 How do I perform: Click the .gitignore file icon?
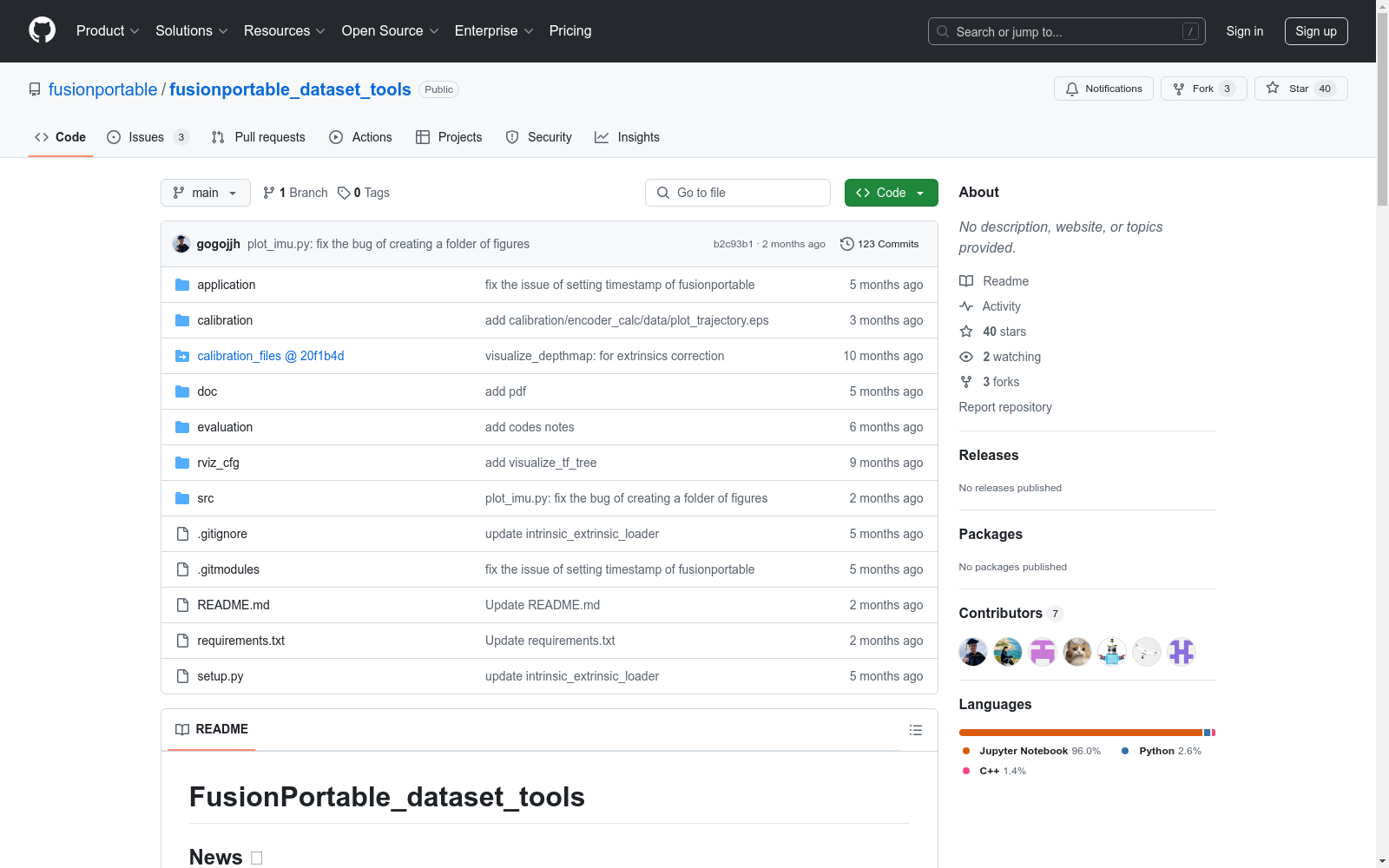[182, 534]
